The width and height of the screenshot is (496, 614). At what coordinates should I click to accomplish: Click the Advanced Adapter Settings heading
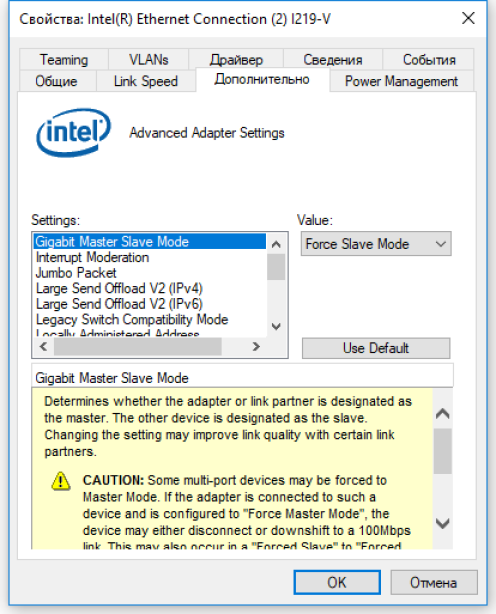pos(207,133)
